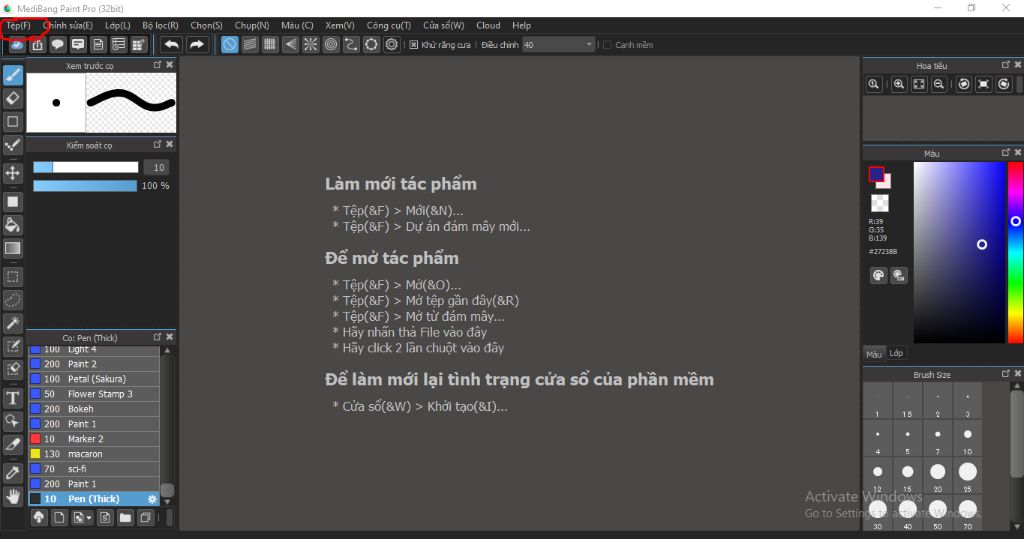Image resolution: width=1024 pixels, height=539 pixels.
Task: Pick a hue on the hue bar
Action: pos(1016,252)
